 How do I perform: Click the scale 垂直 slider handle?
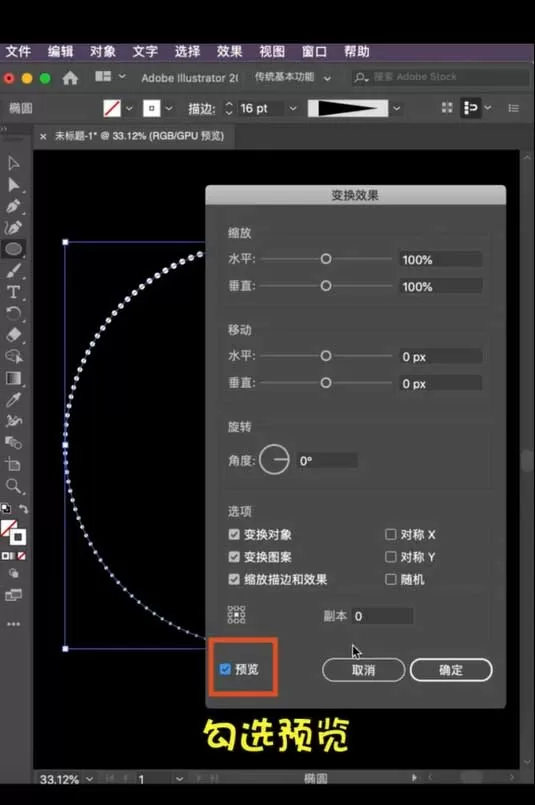point(326,285)
